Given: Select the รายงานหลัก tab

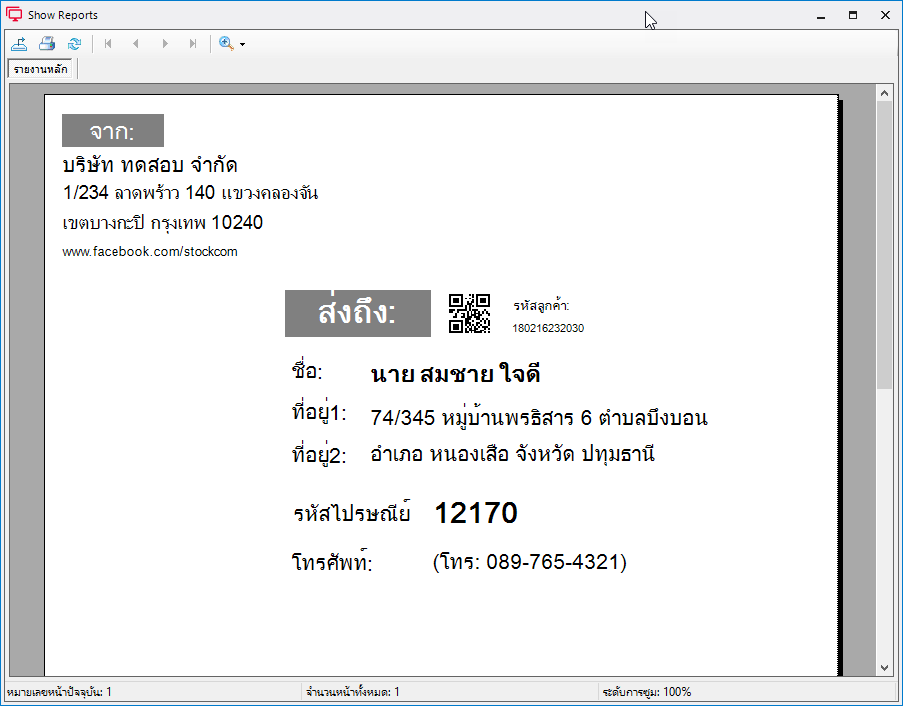Looking at the screenshot, I should coord(40,69).
